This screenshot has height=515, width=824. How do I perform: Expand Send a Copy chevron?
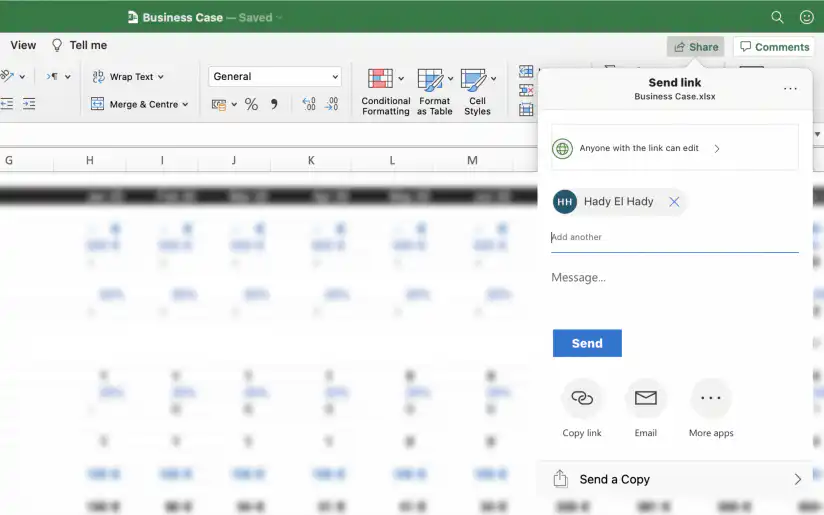(798, 479)
